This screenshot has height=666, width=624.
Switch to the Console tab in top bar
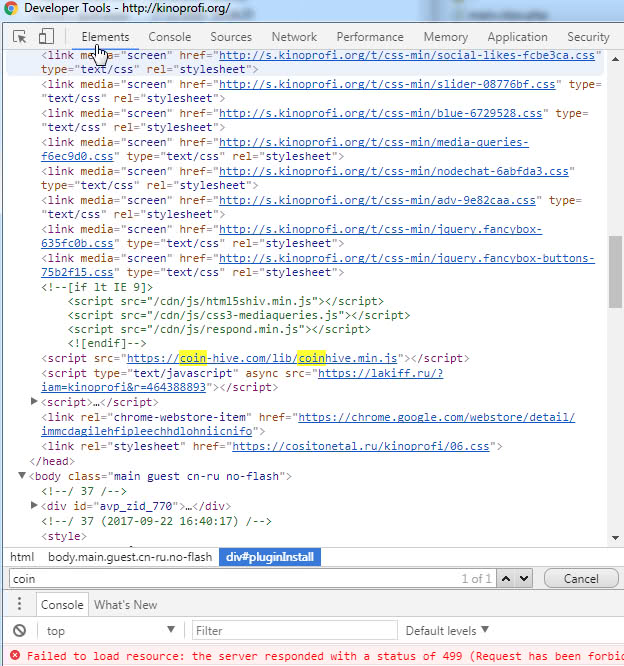click(x=169, y=37)
